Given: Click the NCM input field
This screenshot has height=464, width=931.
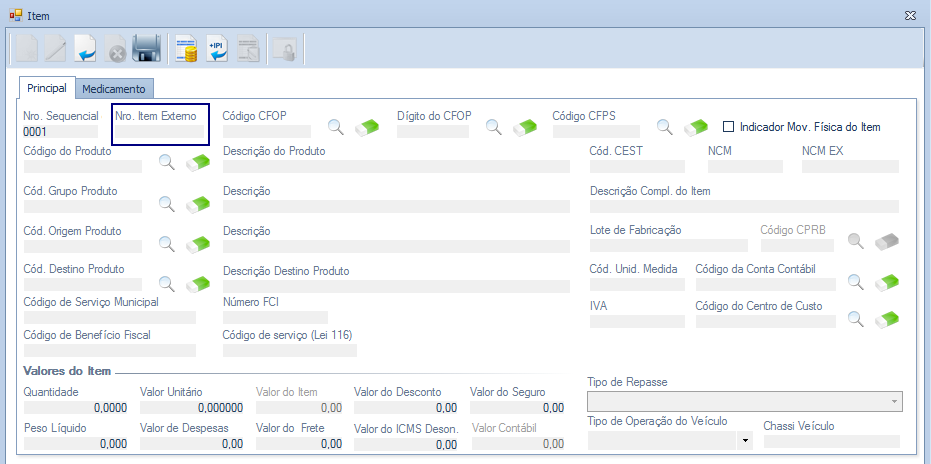Looking at the screenshot, I should click(745, 166).
